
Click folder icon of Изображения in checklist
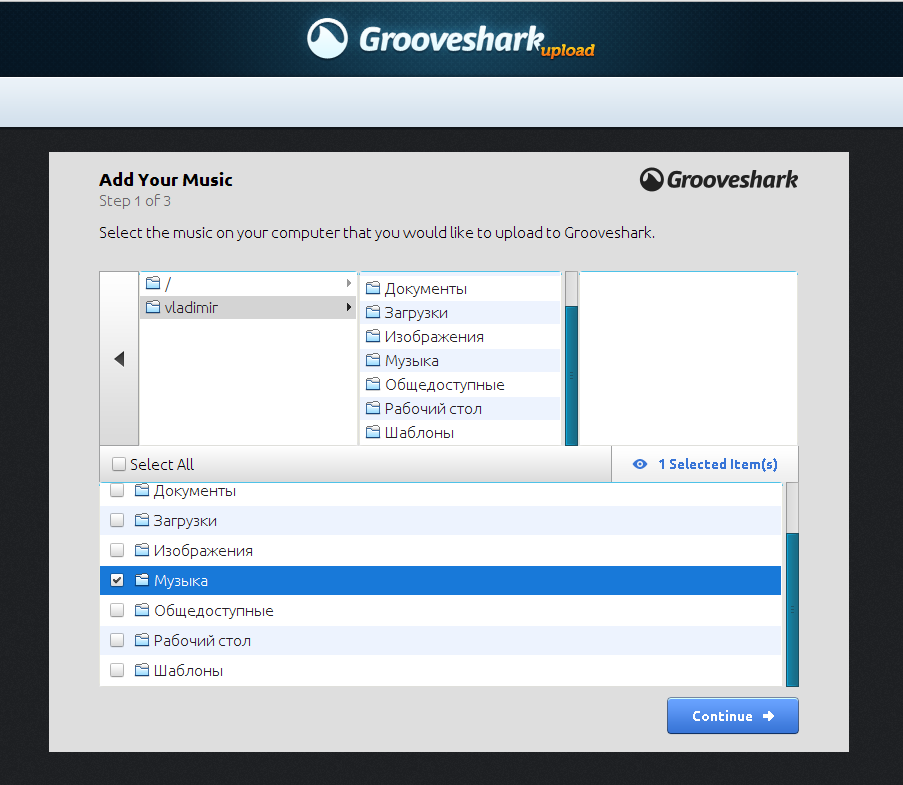coord(142,550)
